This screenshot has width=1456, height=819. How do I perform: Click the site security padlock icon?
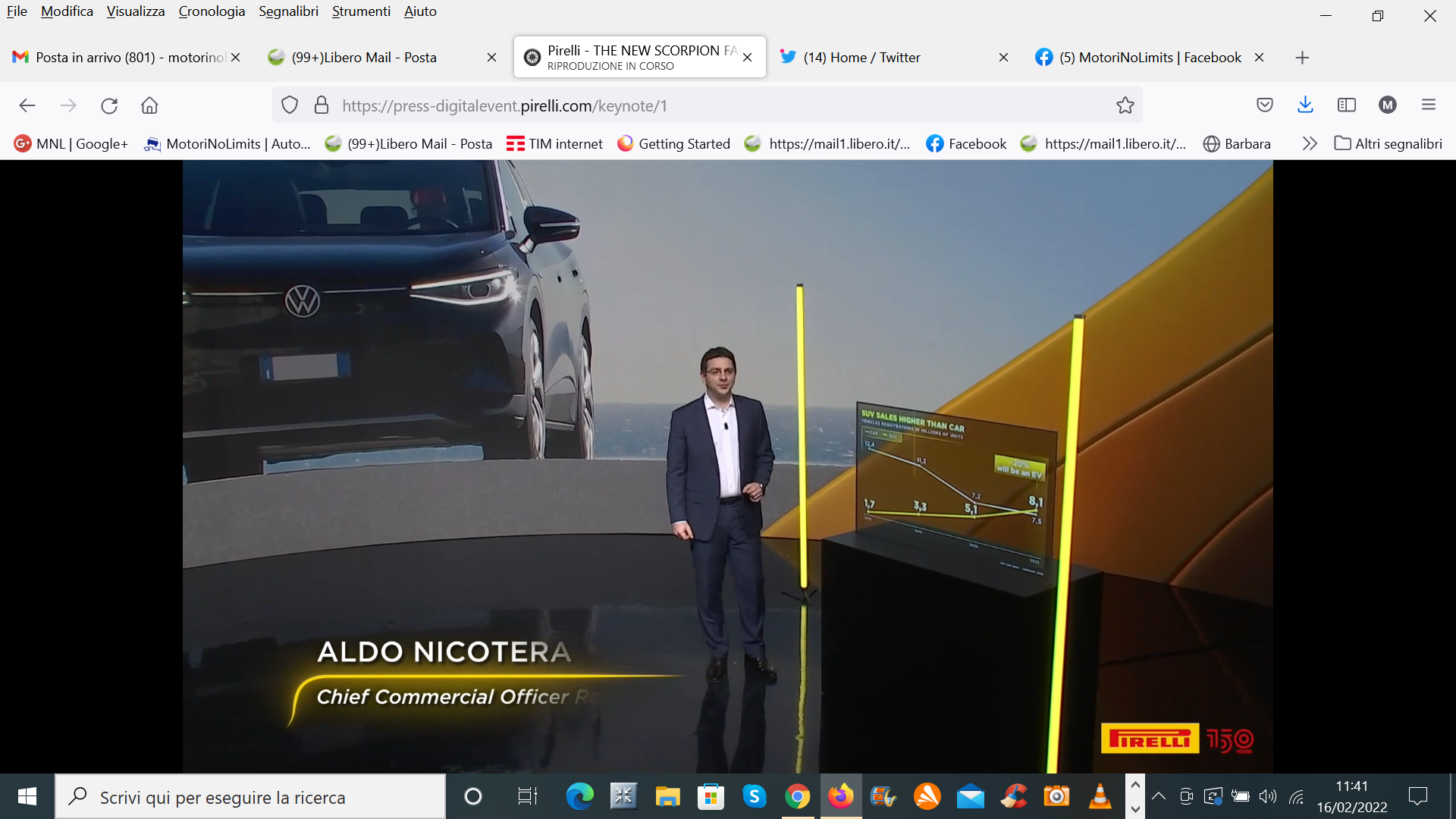point(322,105)
